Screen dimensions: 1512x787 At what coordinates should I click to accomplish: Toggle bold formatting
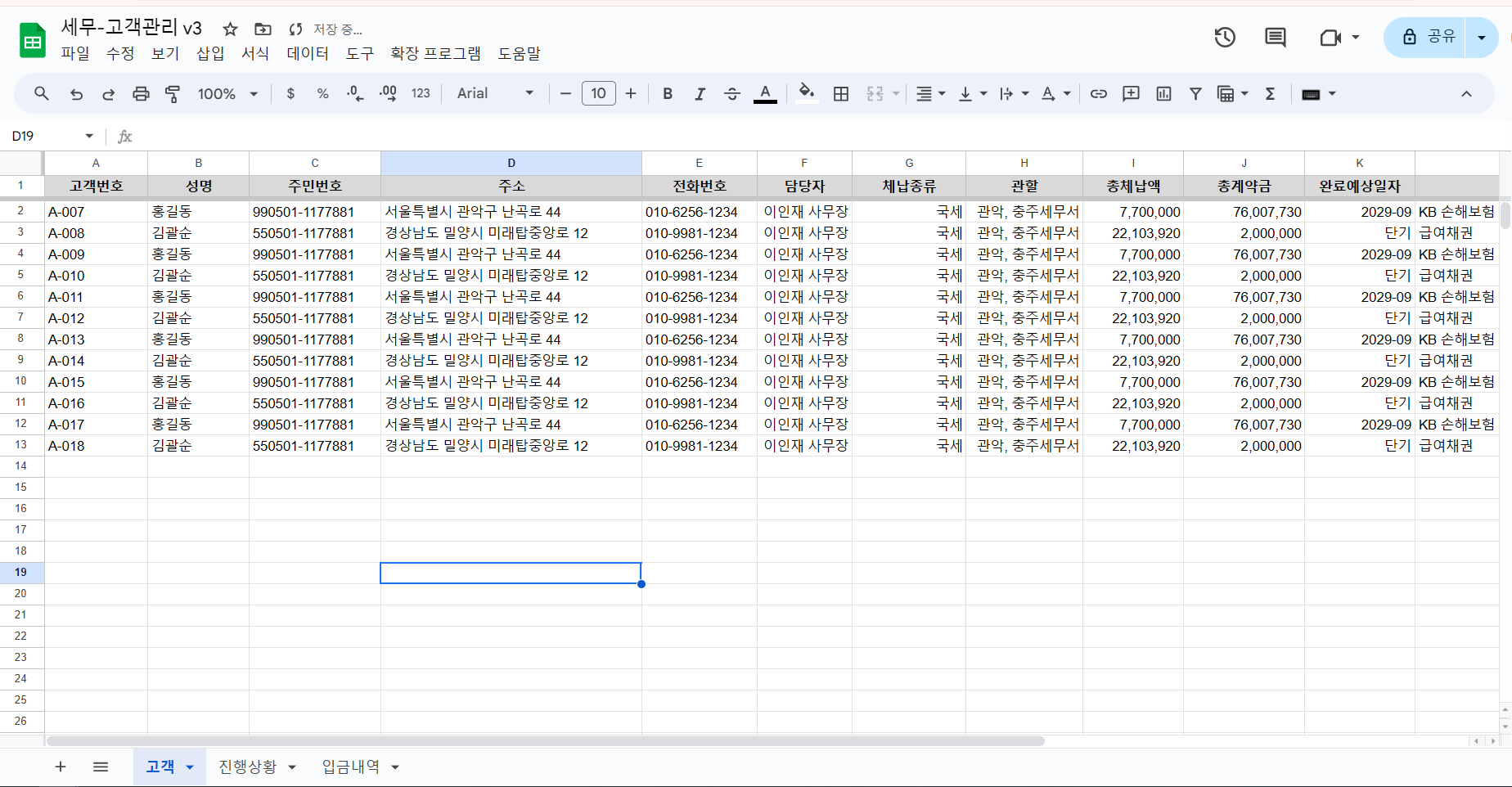click(x=668, y=94)
